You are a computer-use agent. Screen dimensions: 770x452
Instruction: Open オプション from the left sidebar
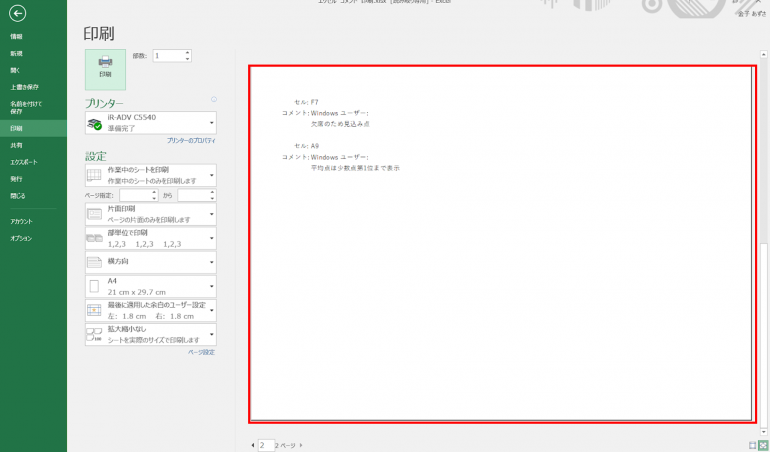pyautogui.click(x=21, y=238)
